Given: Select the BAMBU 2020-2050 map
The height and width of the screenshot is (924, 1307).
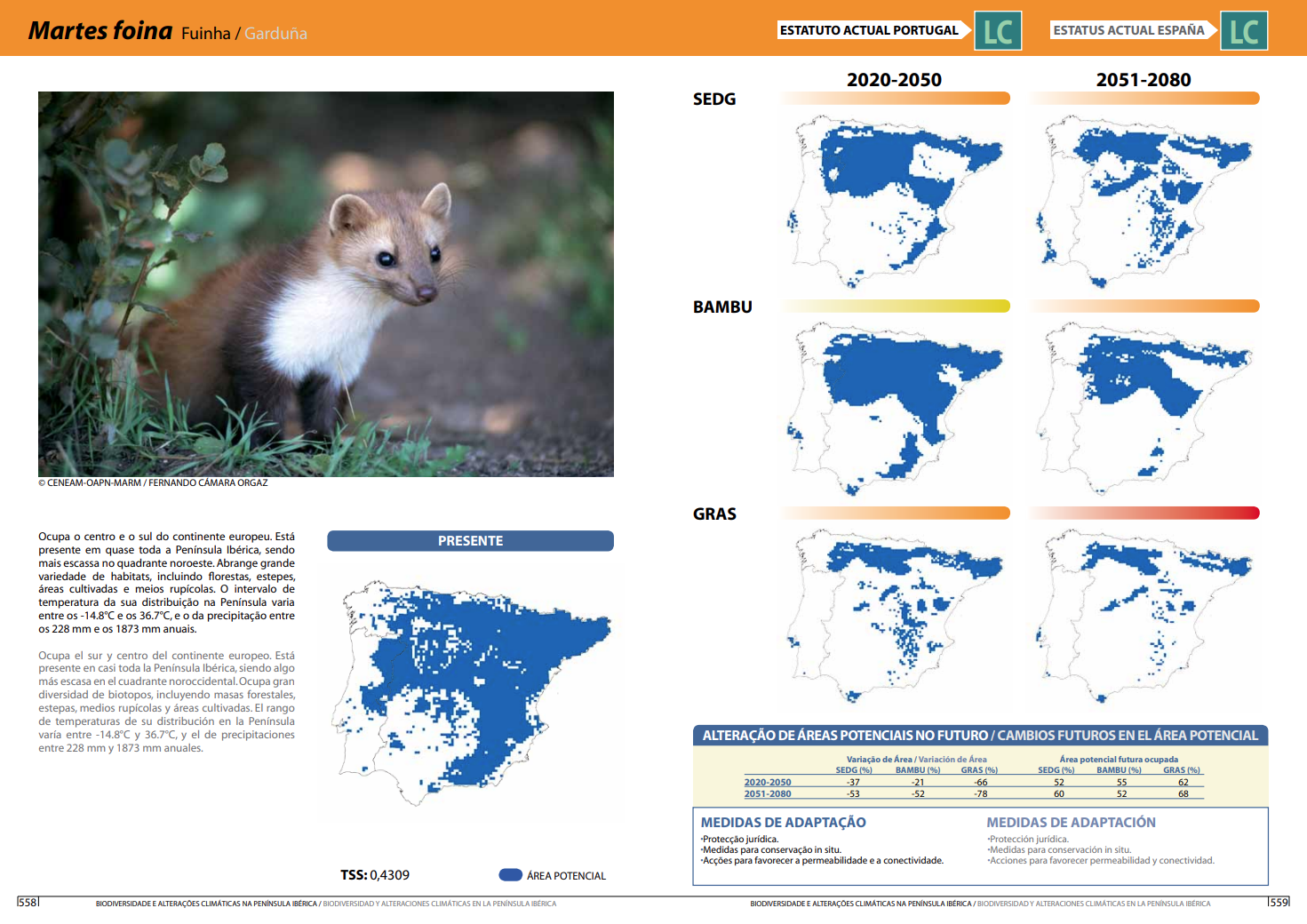Looking at the screenshot, I should click(x=895, y=409).
